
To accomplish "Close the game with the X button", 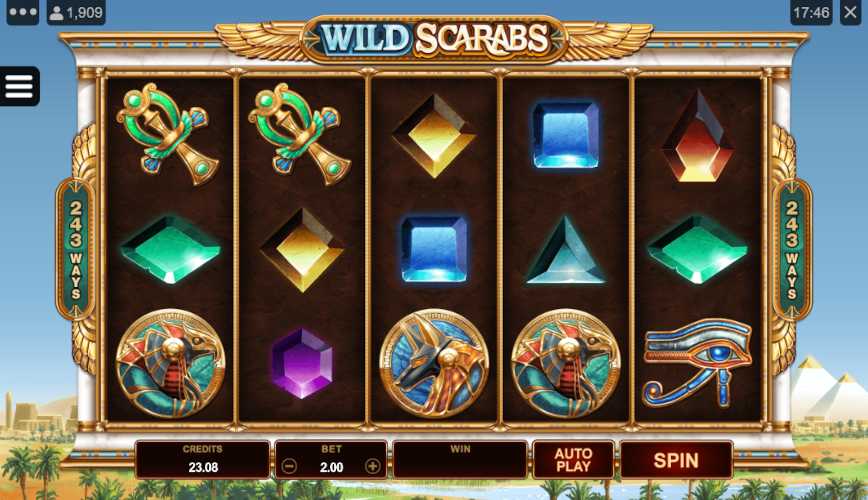I will coord(851,12).
